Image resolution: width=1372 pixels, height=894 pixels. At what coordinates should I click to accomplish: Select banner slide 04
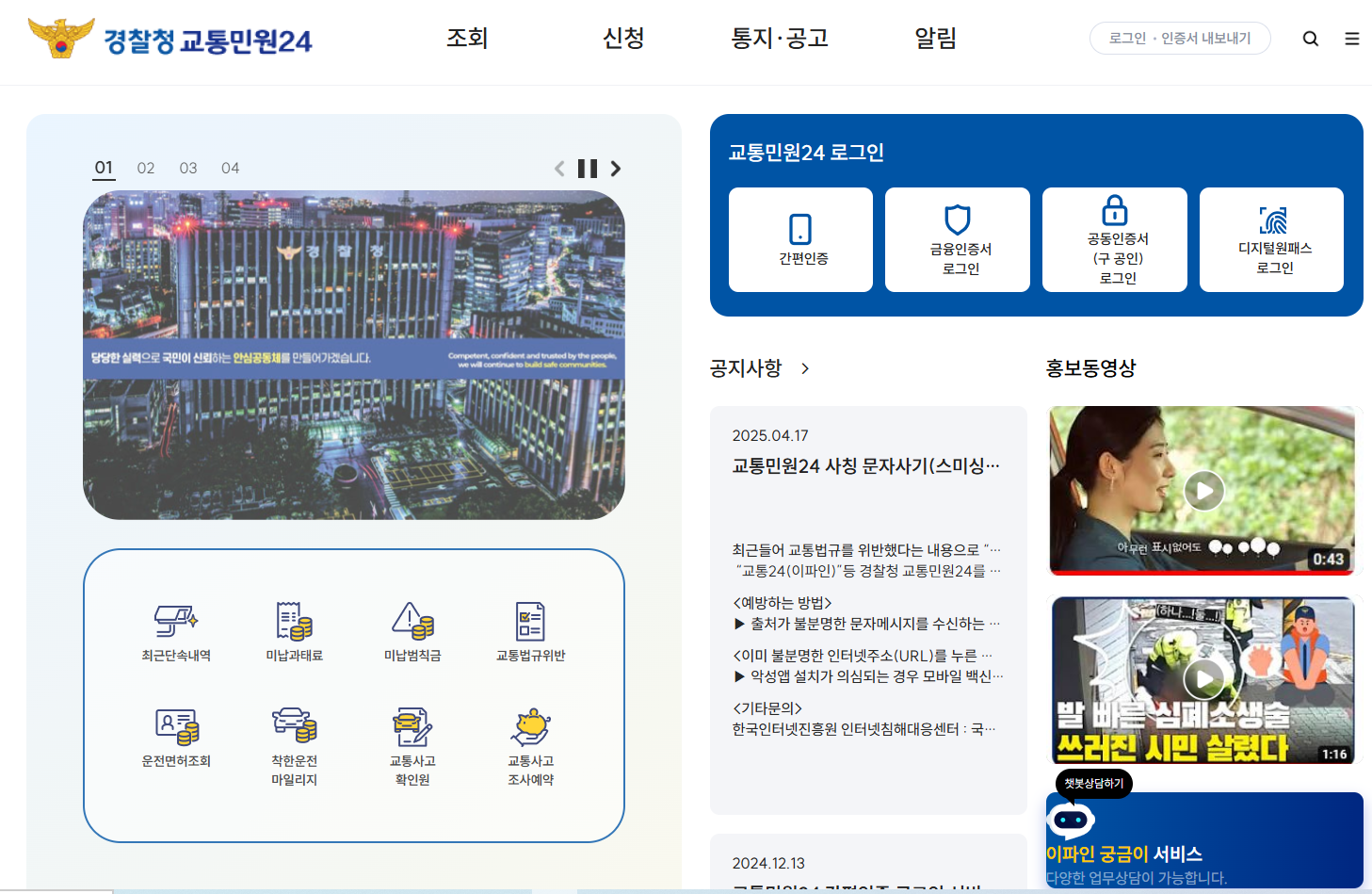pyautogui.click(x=231, y=168)
